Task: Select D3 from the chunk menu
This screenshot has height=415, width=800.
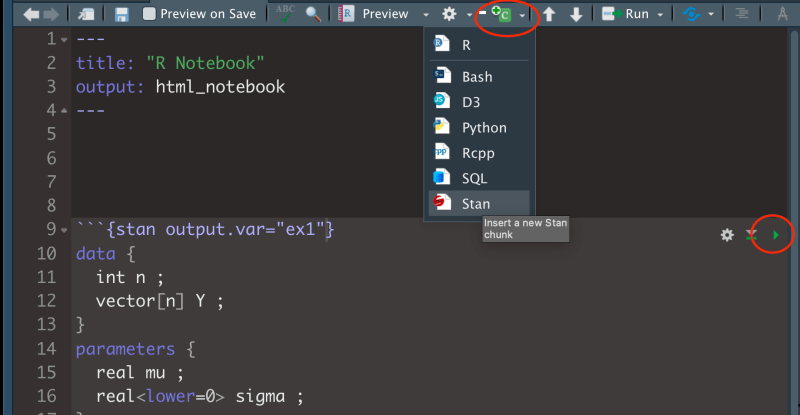Action: click(479, 102)
